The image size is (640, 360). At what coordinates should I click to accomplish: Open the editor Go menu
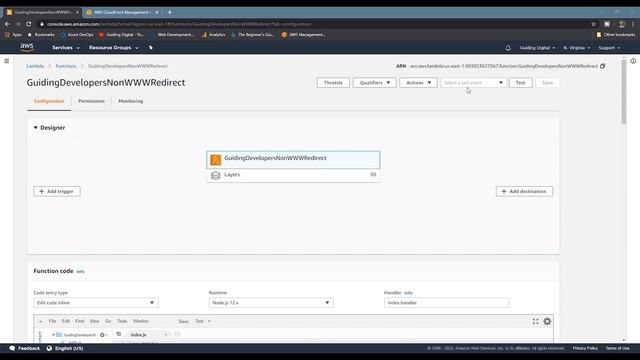click(108, 321)
